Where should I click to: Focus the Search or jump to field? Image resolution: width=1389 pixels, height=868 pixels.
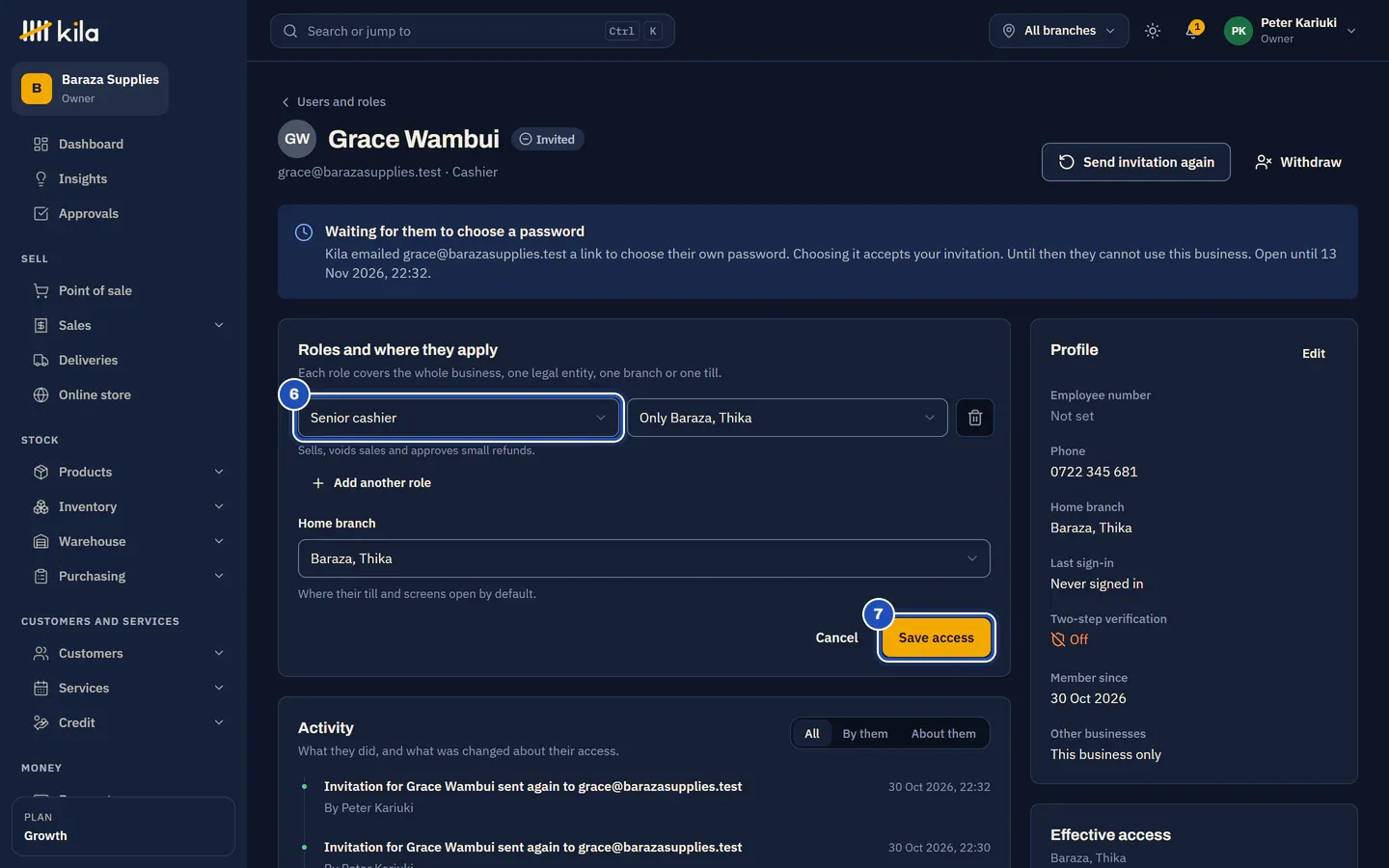(473, 31)
